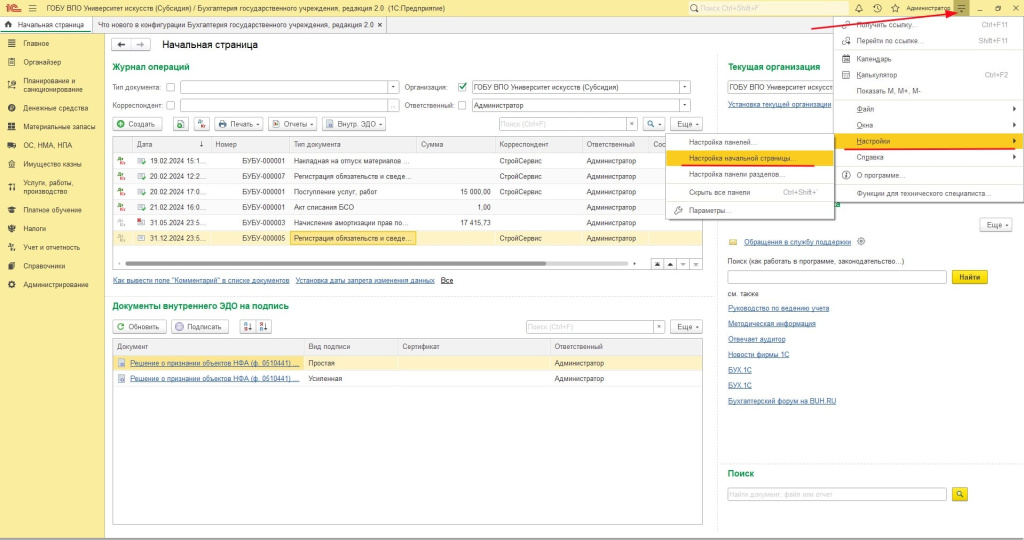Click the Найти button
1024x540 pixels.
[969, 278]
